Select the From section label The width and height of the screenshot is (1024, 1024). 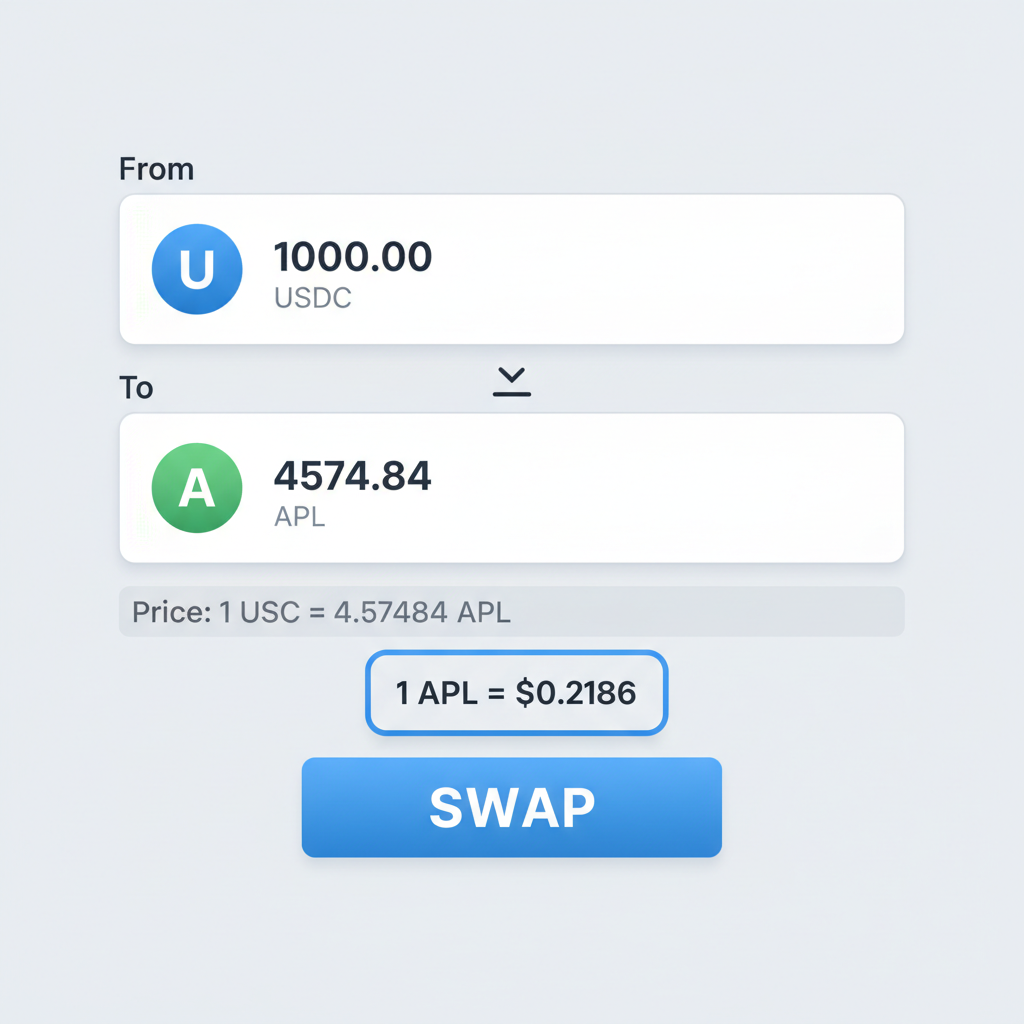point(156,168)
